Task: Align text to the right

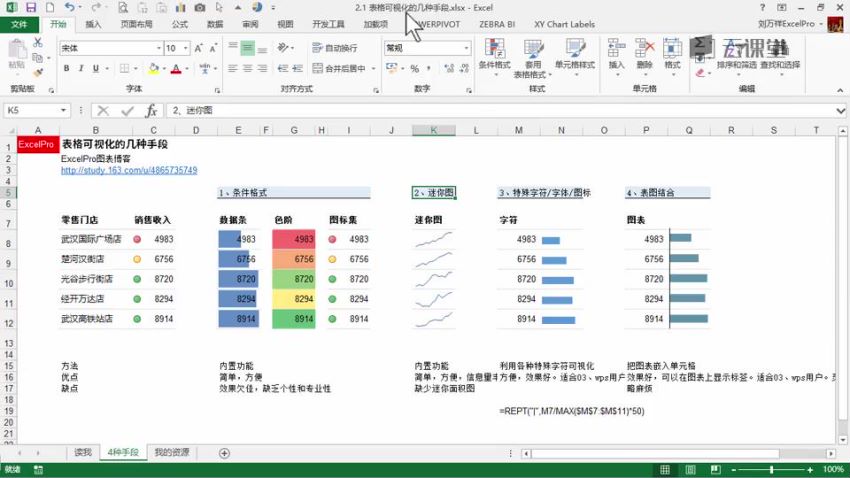Action: pyautogui.click(x=262, y=68)
